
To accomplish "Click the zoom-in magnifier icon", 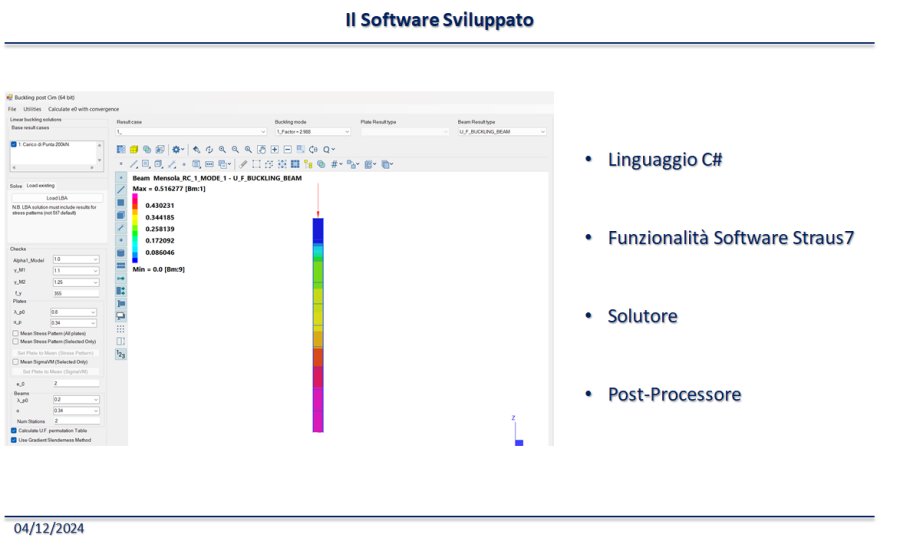I will (222, 149).
